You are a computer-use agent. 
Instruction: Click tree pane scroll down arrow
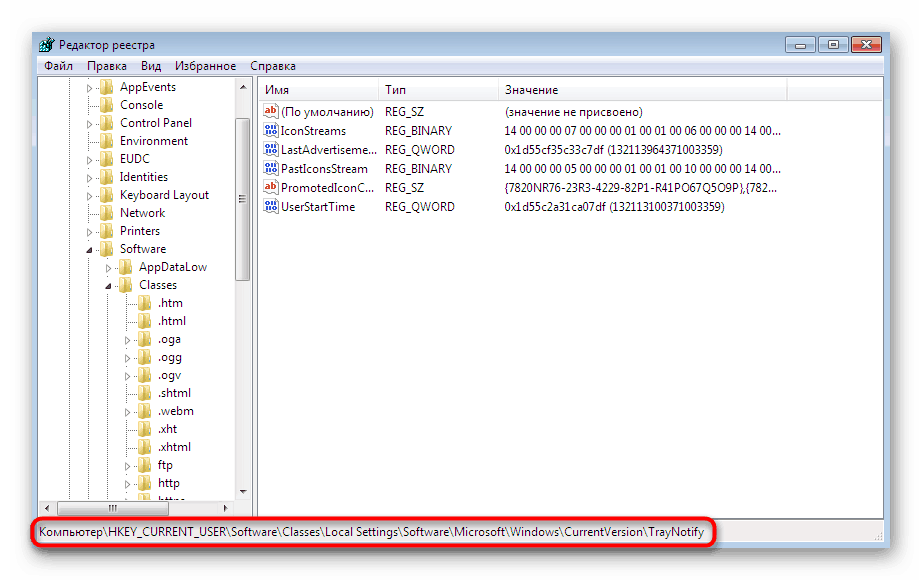(243, 492)
